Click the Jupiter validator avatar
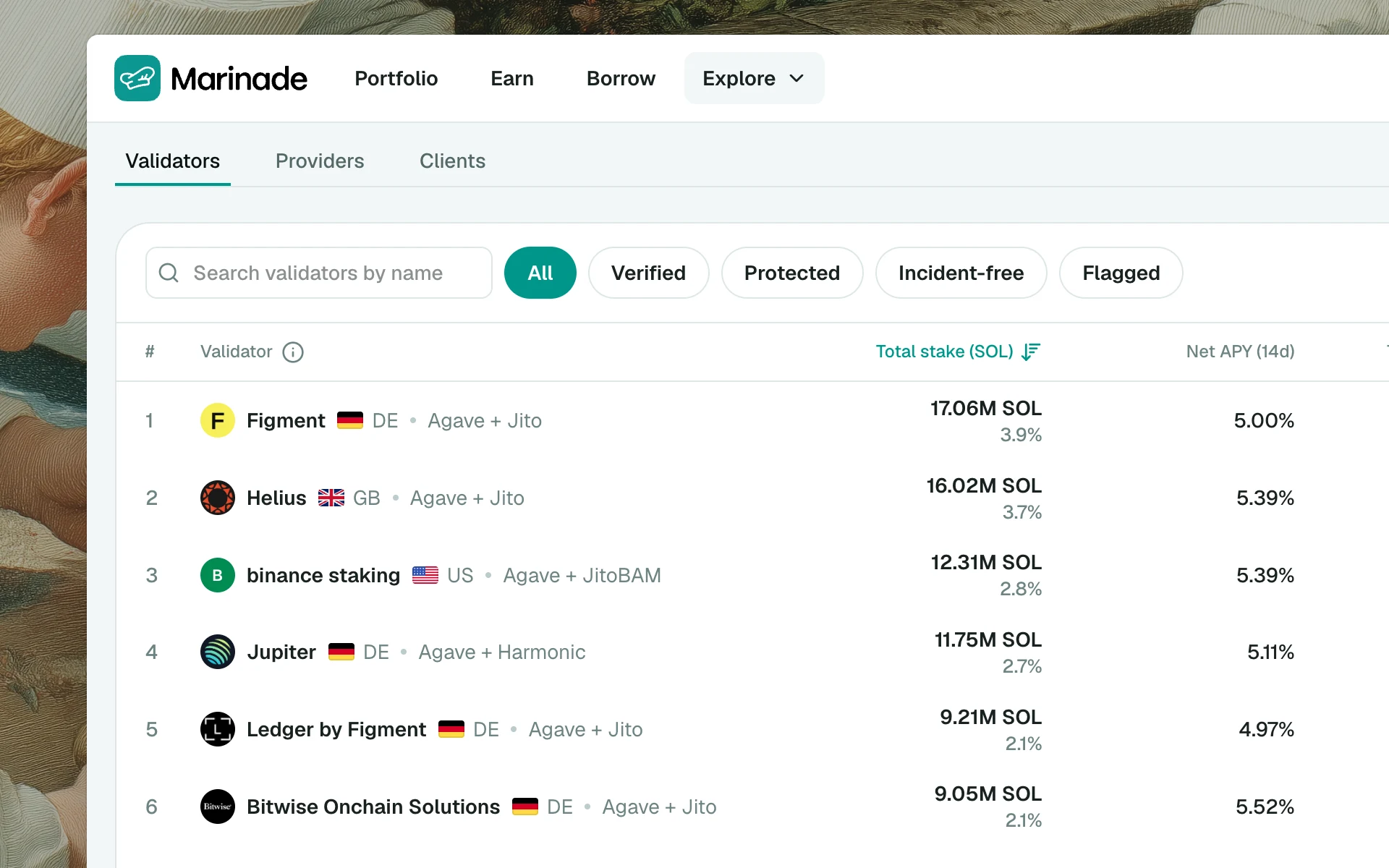Image resolution: width=1389 pixels, height=868 pixels. (218, 652)
